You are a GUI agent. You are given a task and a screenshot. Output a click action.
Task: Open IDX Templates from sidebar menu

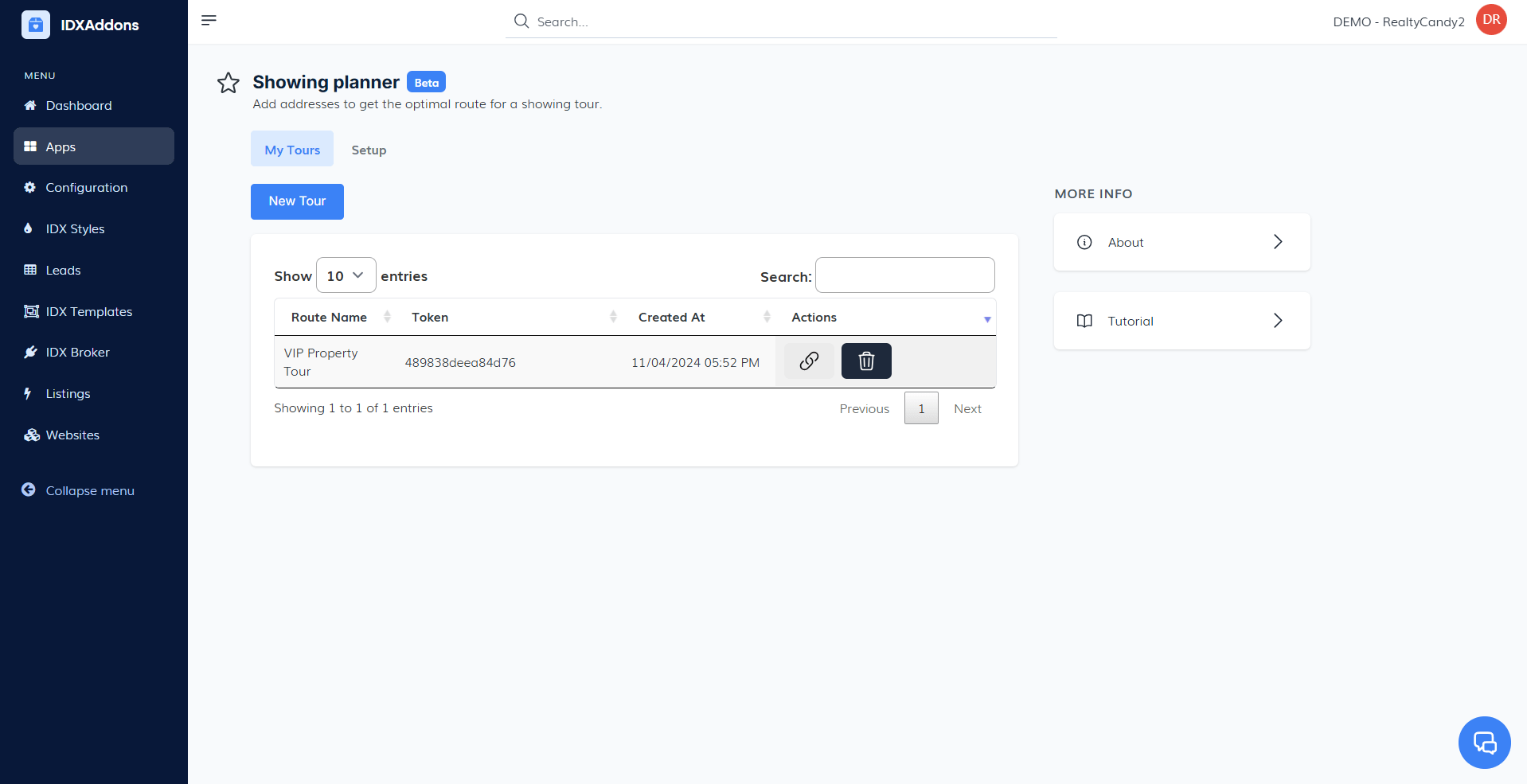pyautogui.click(x=88, y=311)
